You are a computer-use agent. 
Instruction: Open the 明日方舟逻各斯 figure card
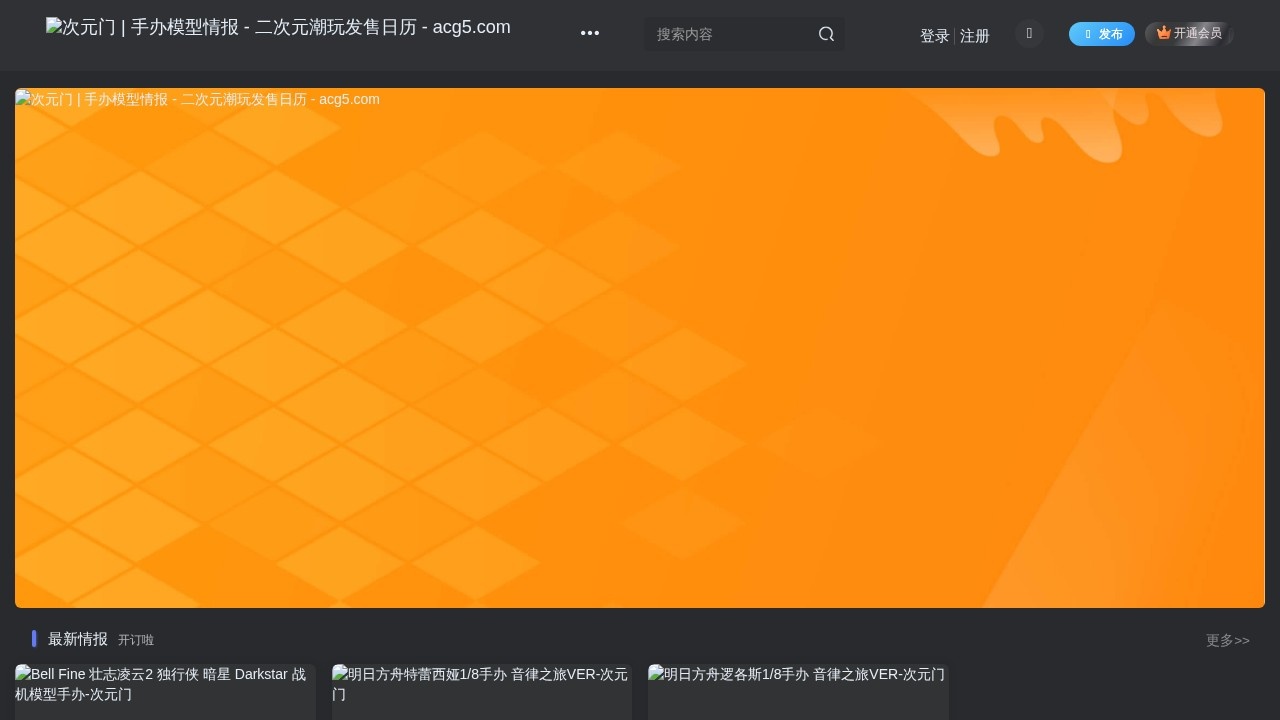tap(797, 691)
